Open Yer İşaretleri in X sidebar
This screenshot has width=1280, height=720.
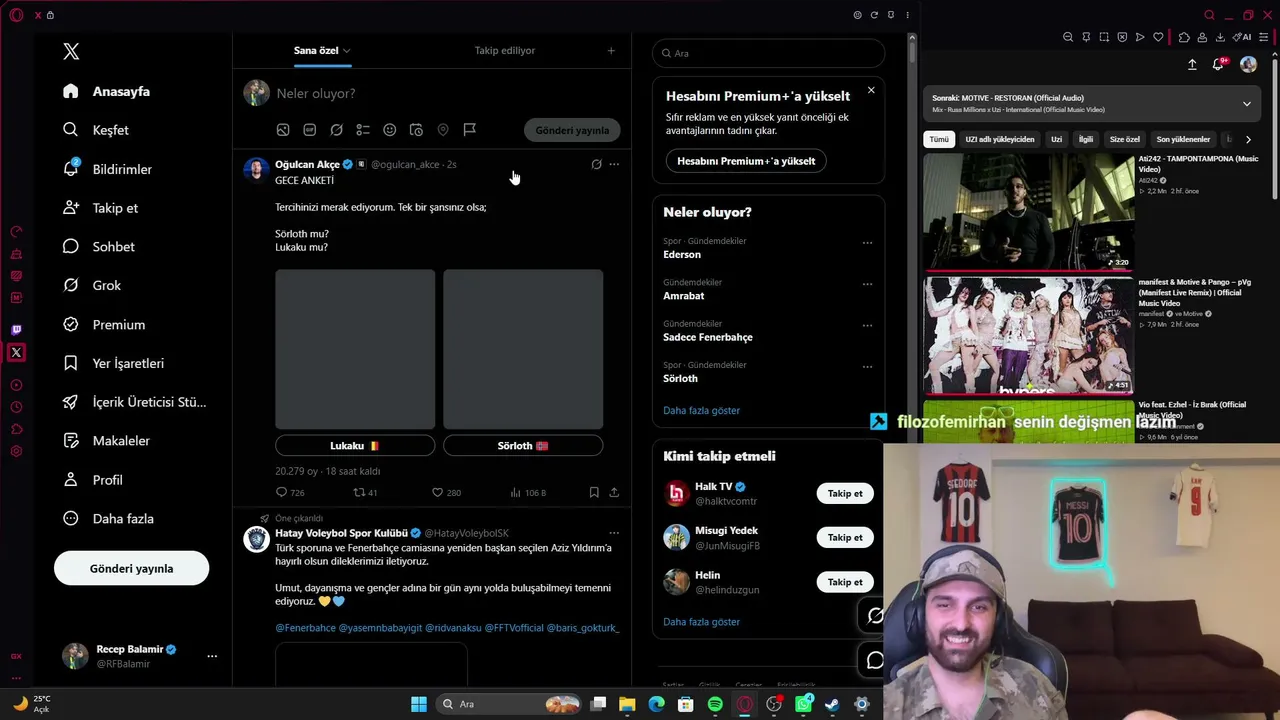pos(113,363)
